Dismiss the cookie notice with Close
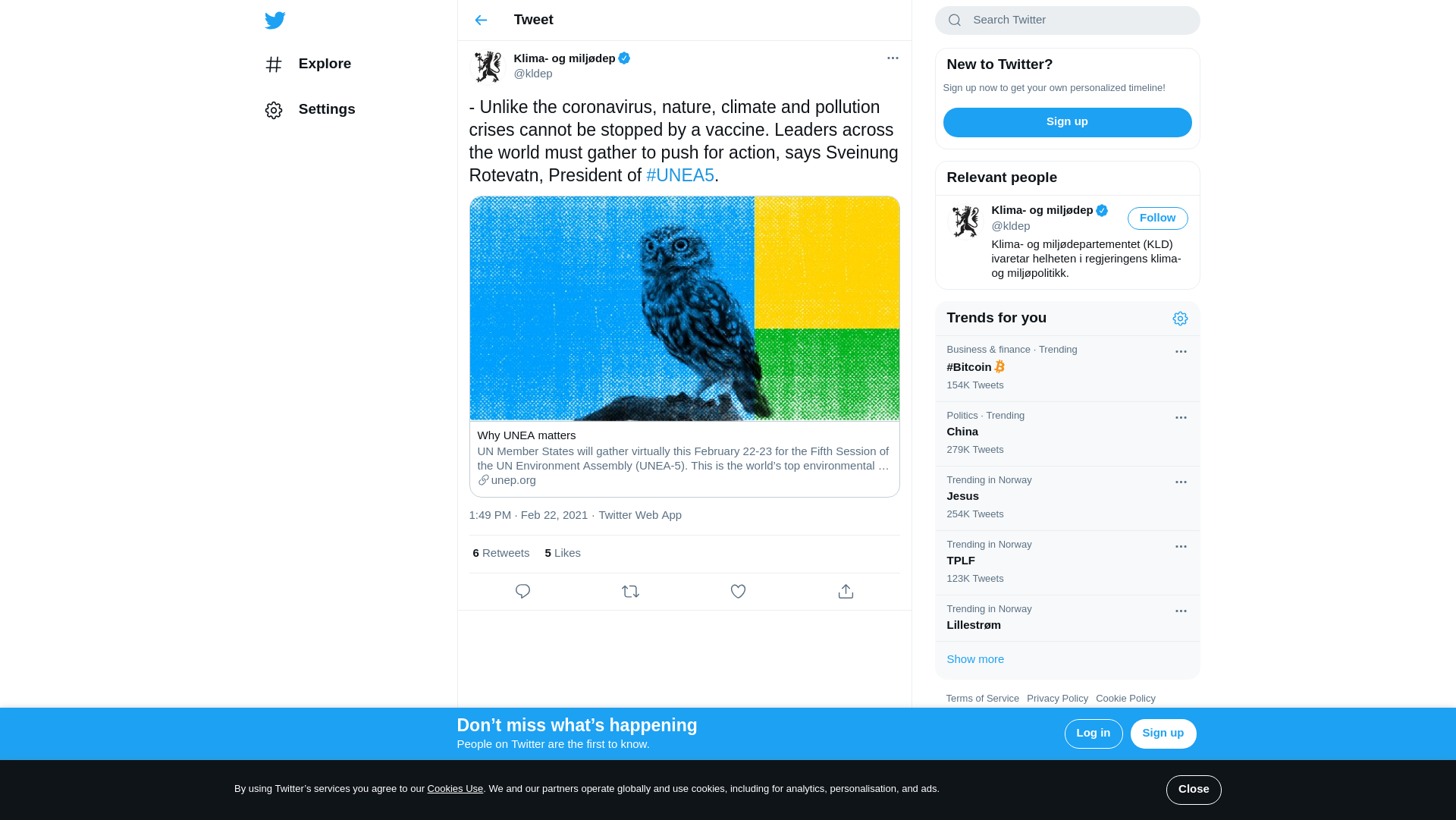Image resolution: width=1456 pixels, height=820 pixels. (x=1193, y=790)
